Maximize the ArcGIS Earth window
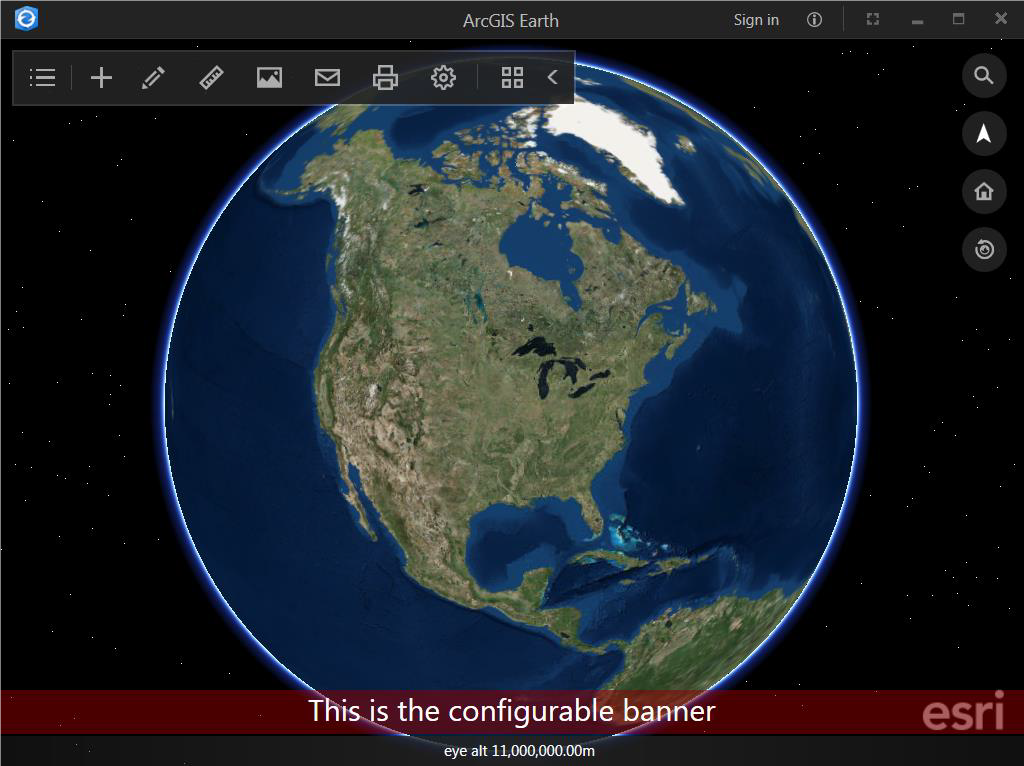This screenshot has height=766, width=1024. point(958,19)
